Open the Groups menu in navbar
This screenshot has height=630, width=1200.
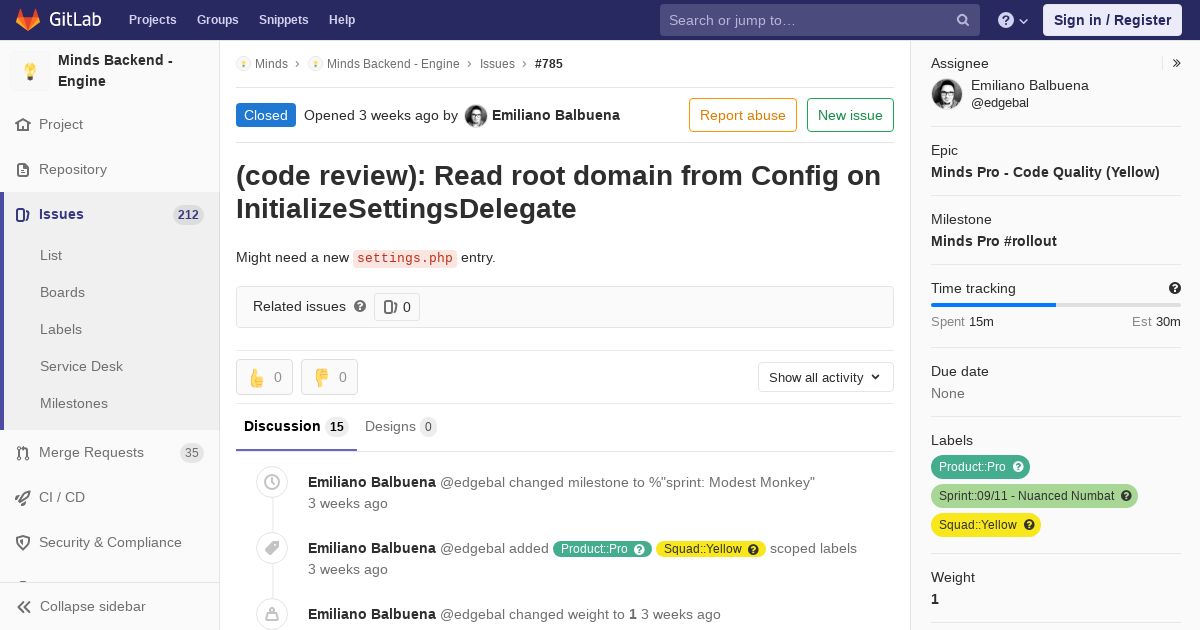pos(217,20)
